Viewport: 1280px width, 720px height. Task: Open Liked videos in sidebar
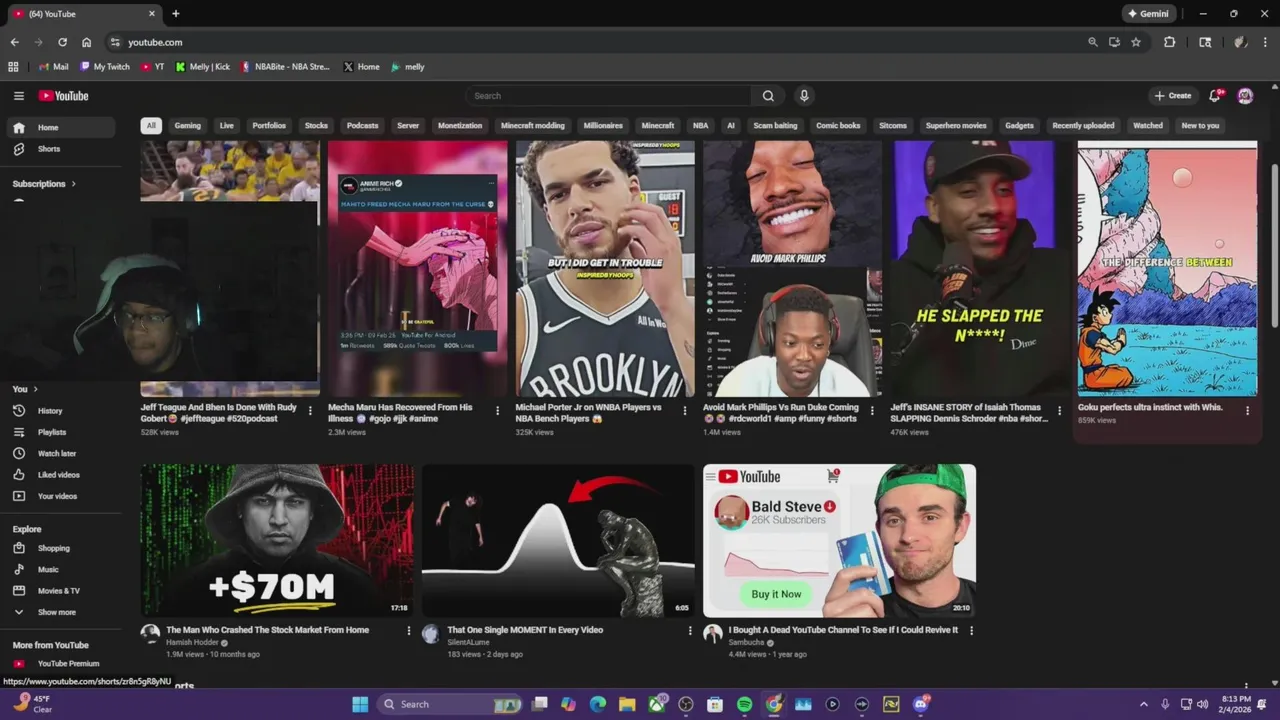(60, 475)
